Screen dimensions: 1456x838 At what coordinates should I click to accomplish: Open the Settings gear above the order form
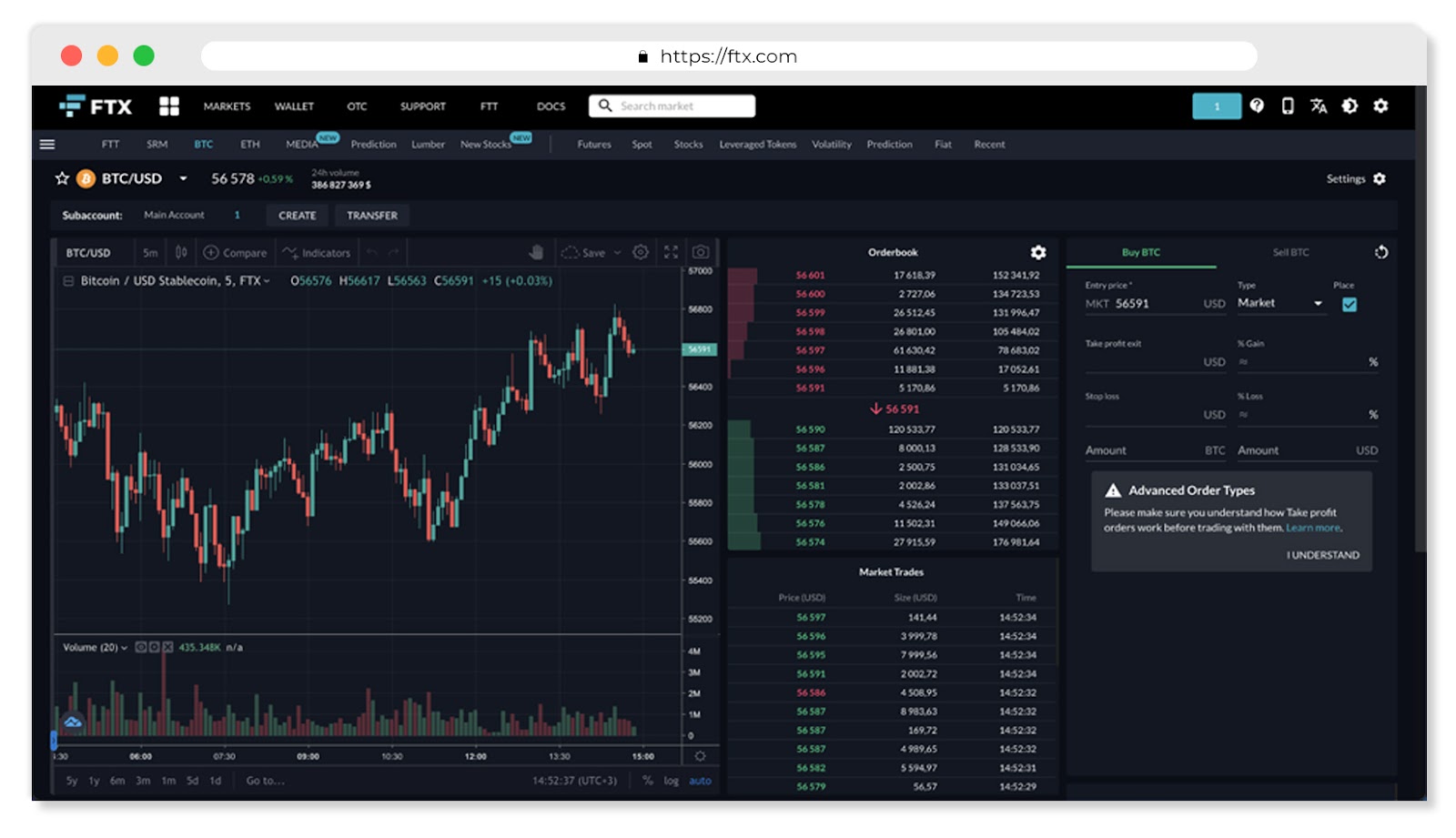click(x=1380, y=178)
